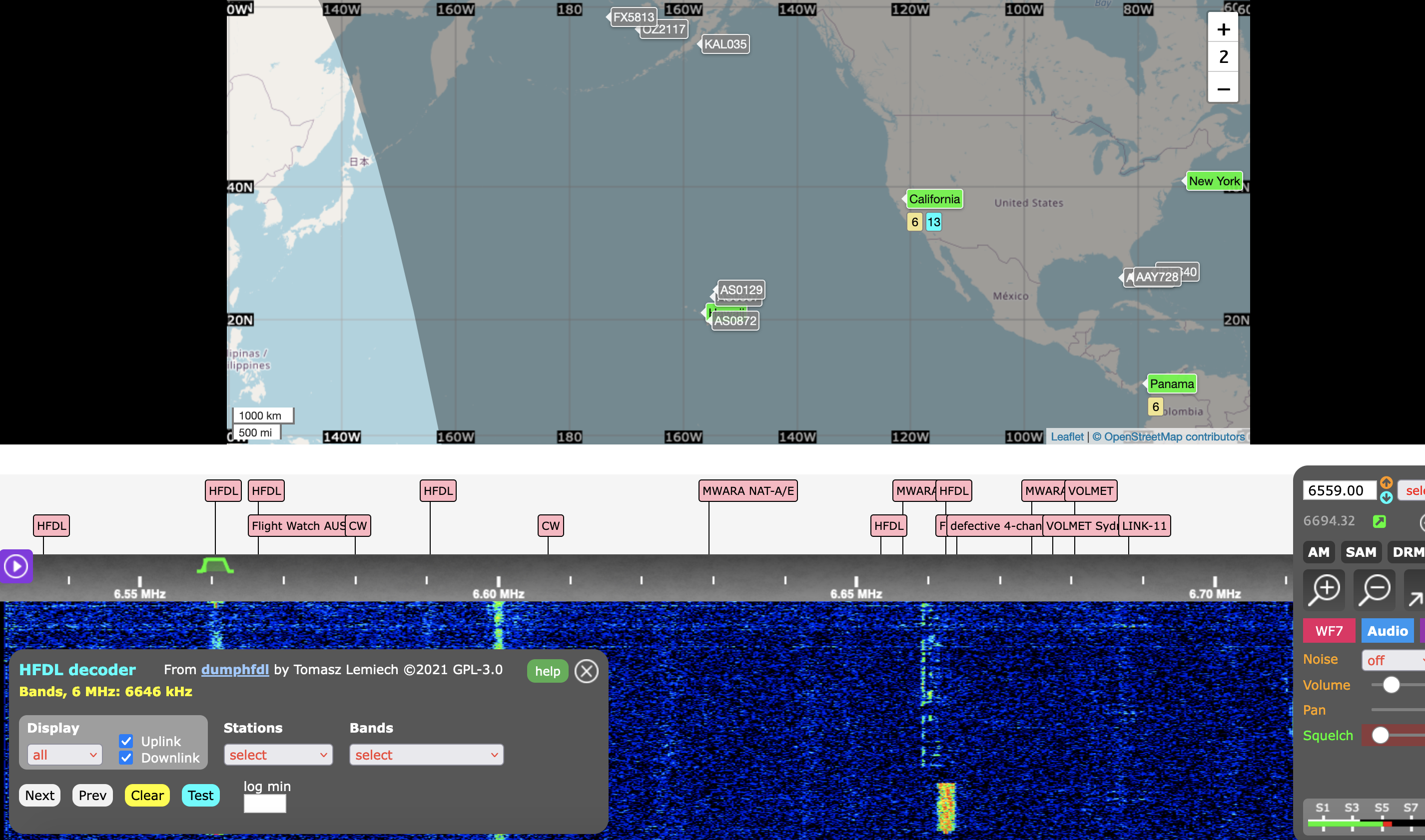Click the green arrow link icon beside 6694.32
The height and width of the screenshot is (840, 1425).
point(1379,521)
